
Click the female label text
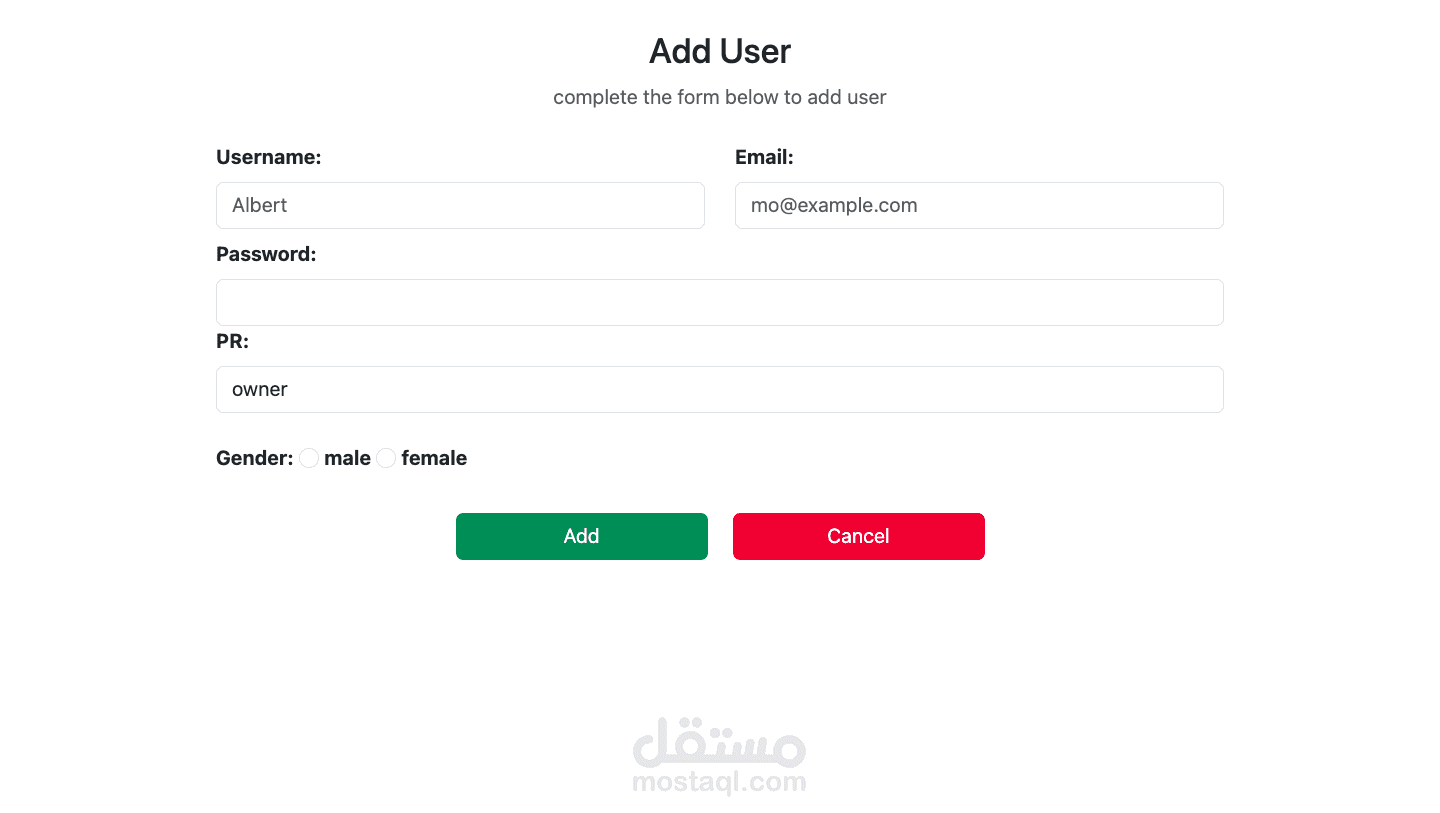434,458
